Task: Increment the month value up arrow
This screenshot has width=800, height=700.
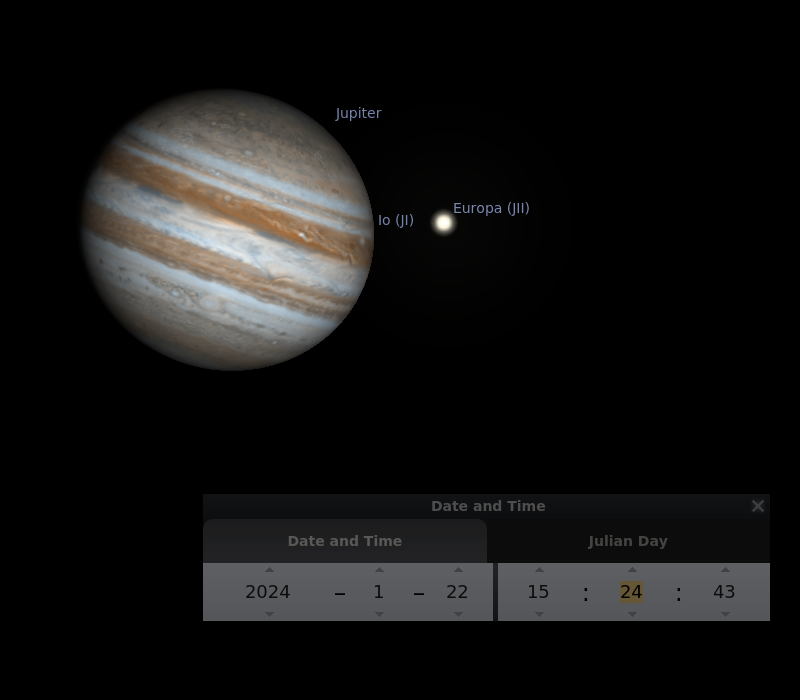Action: [x=379, y=570]
